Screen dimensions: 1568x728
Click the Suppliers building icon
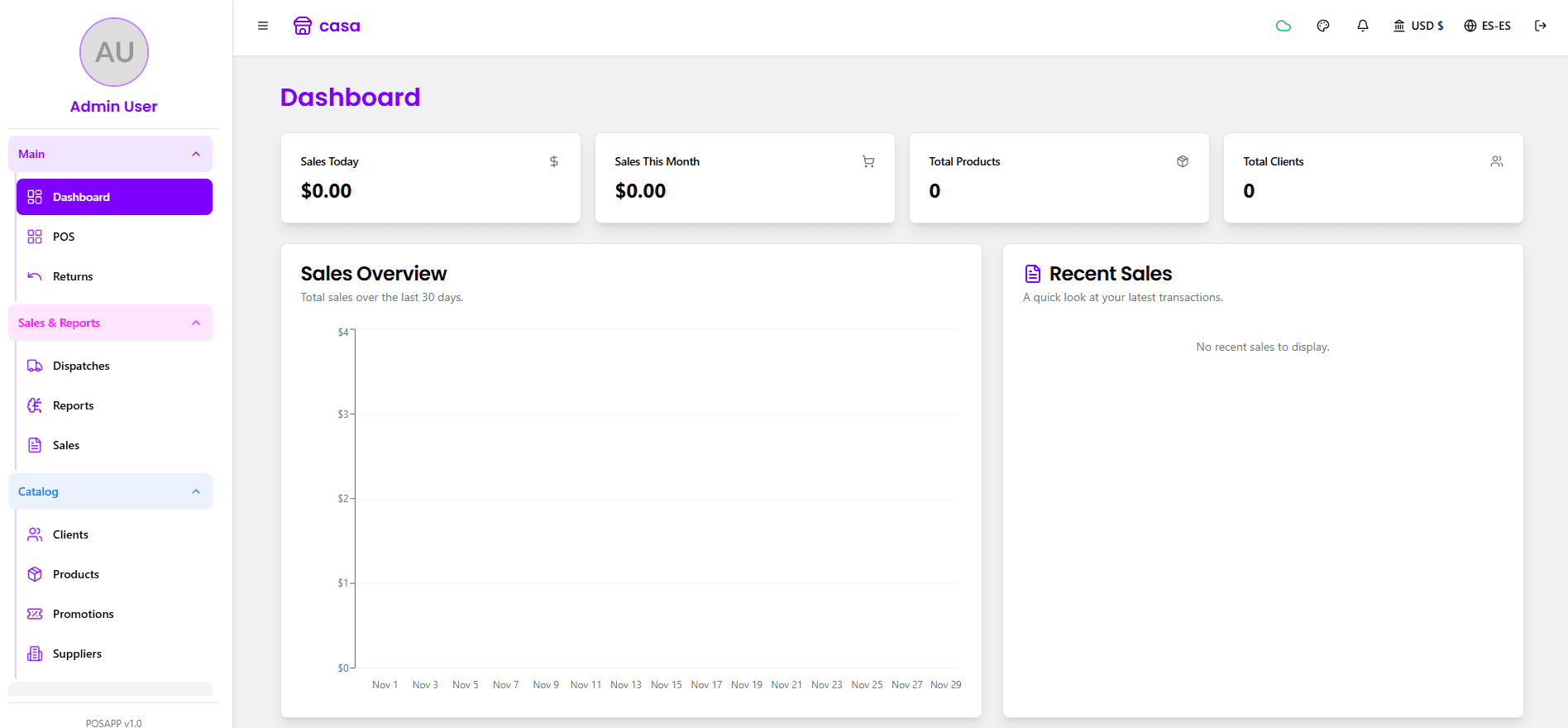pyautogui.click(x=35, y=654)
